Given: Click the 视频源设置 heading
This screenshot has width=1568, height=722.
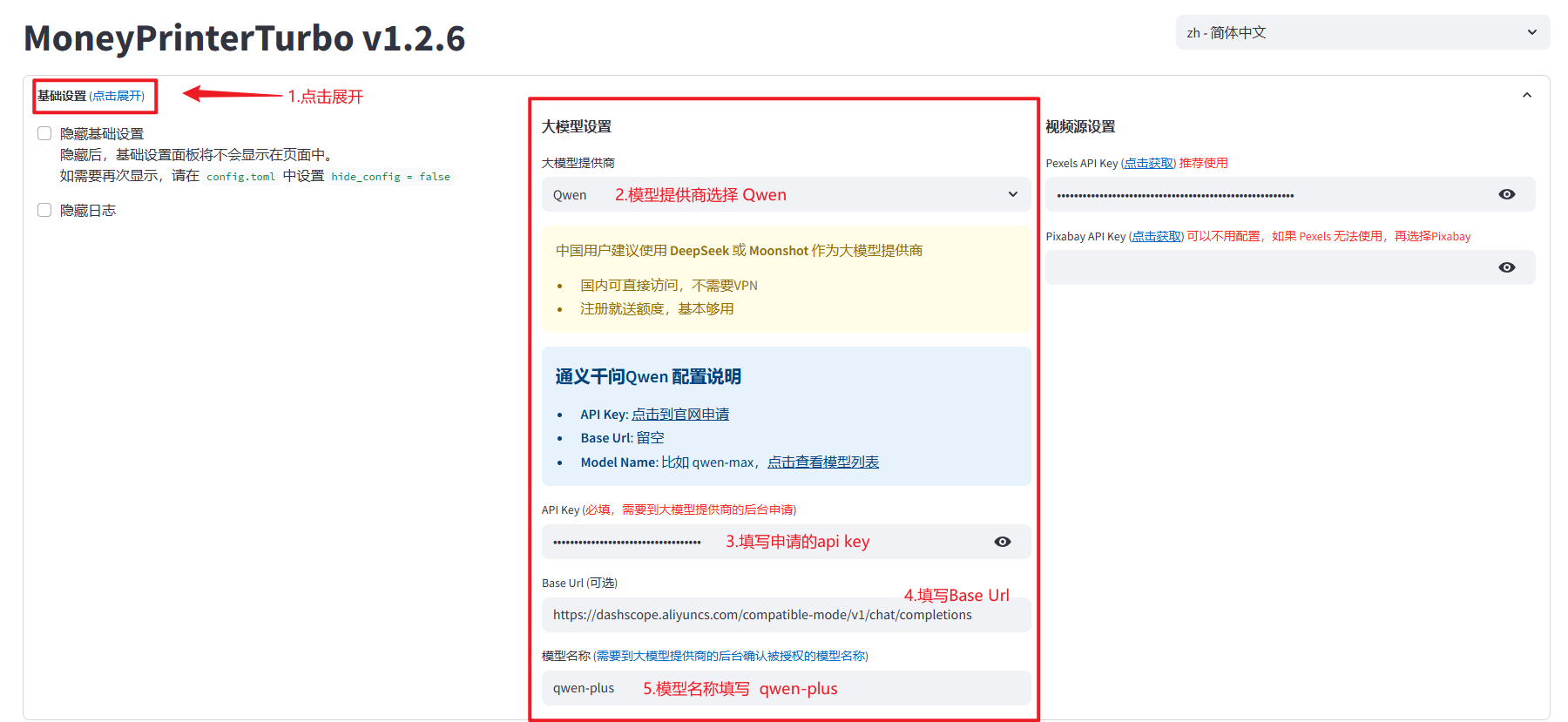Looking at the screenshot, I should 1080,126.
